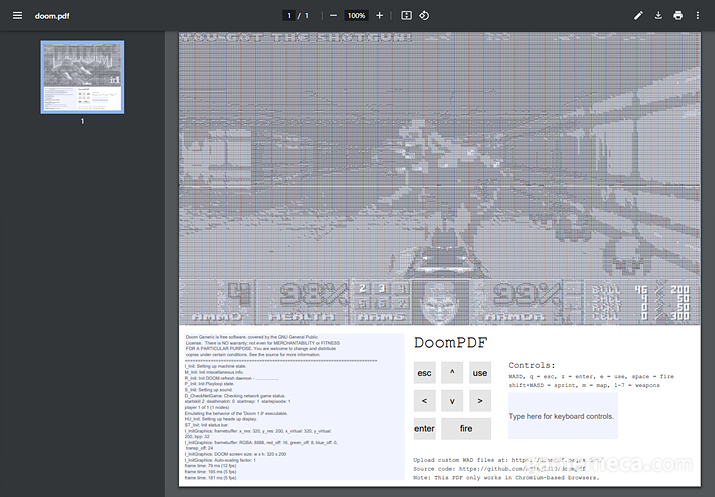Zoom in with the plus icon
The image size is (715, 497).
click(x=379, y=16)
